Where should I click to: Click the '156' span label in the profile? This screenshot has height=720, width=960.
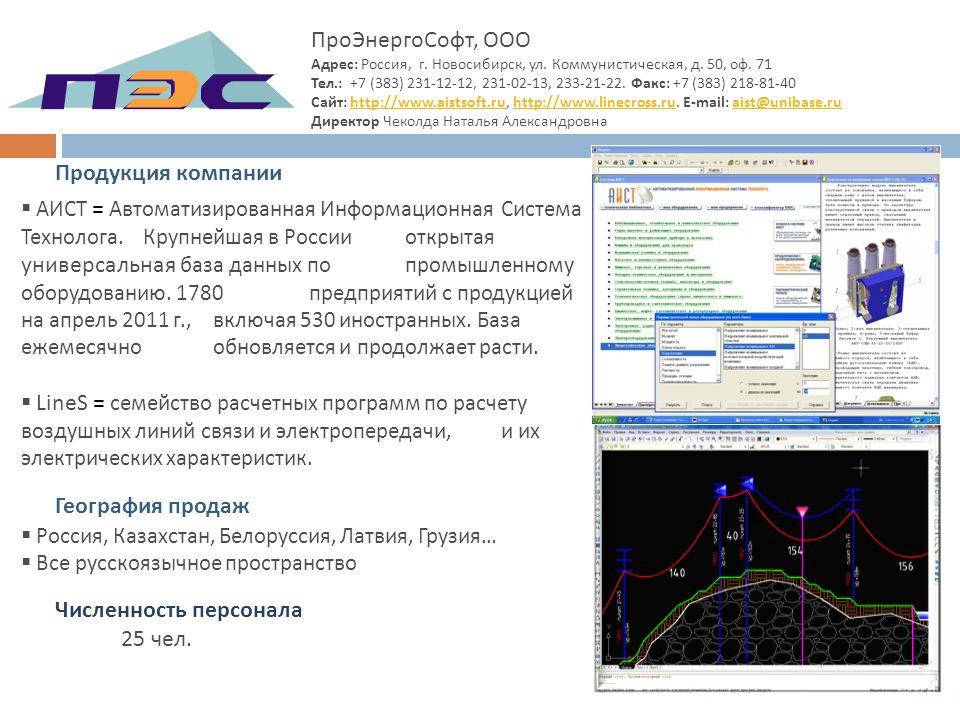point(906,566)
